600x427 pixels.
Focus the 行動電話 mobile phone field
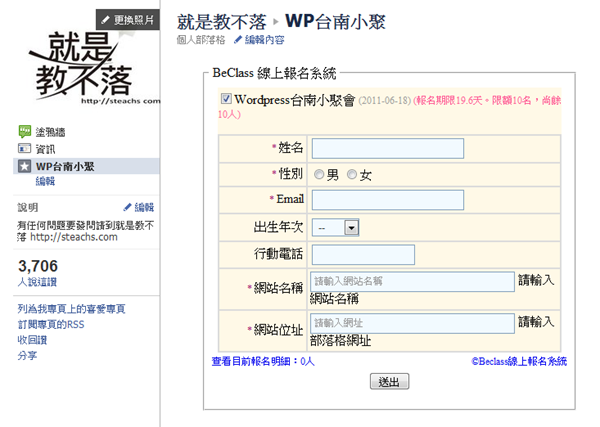click(x=363, y=254)
